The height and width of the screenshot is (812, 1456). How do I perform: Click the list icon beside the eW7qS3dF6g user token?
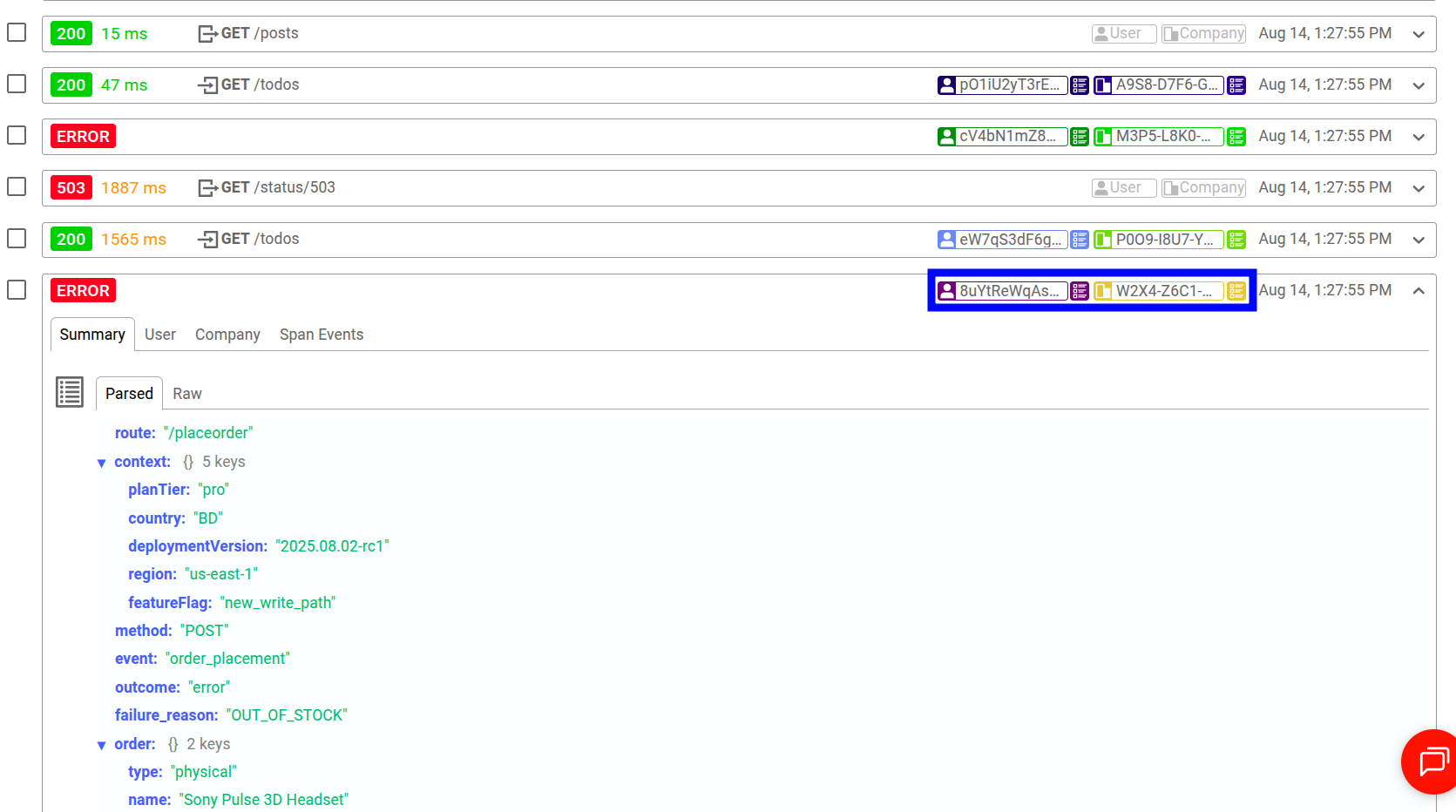tap(1080, 239)
